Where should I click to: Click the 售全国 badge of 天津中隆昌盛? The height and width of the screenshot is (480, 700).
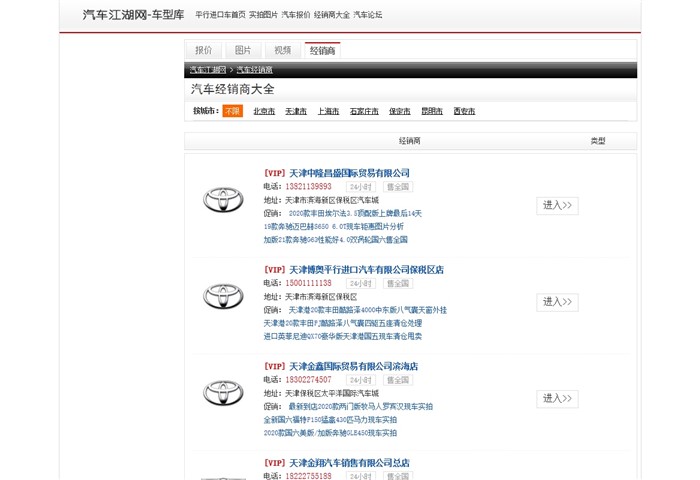tap(398, 187)
